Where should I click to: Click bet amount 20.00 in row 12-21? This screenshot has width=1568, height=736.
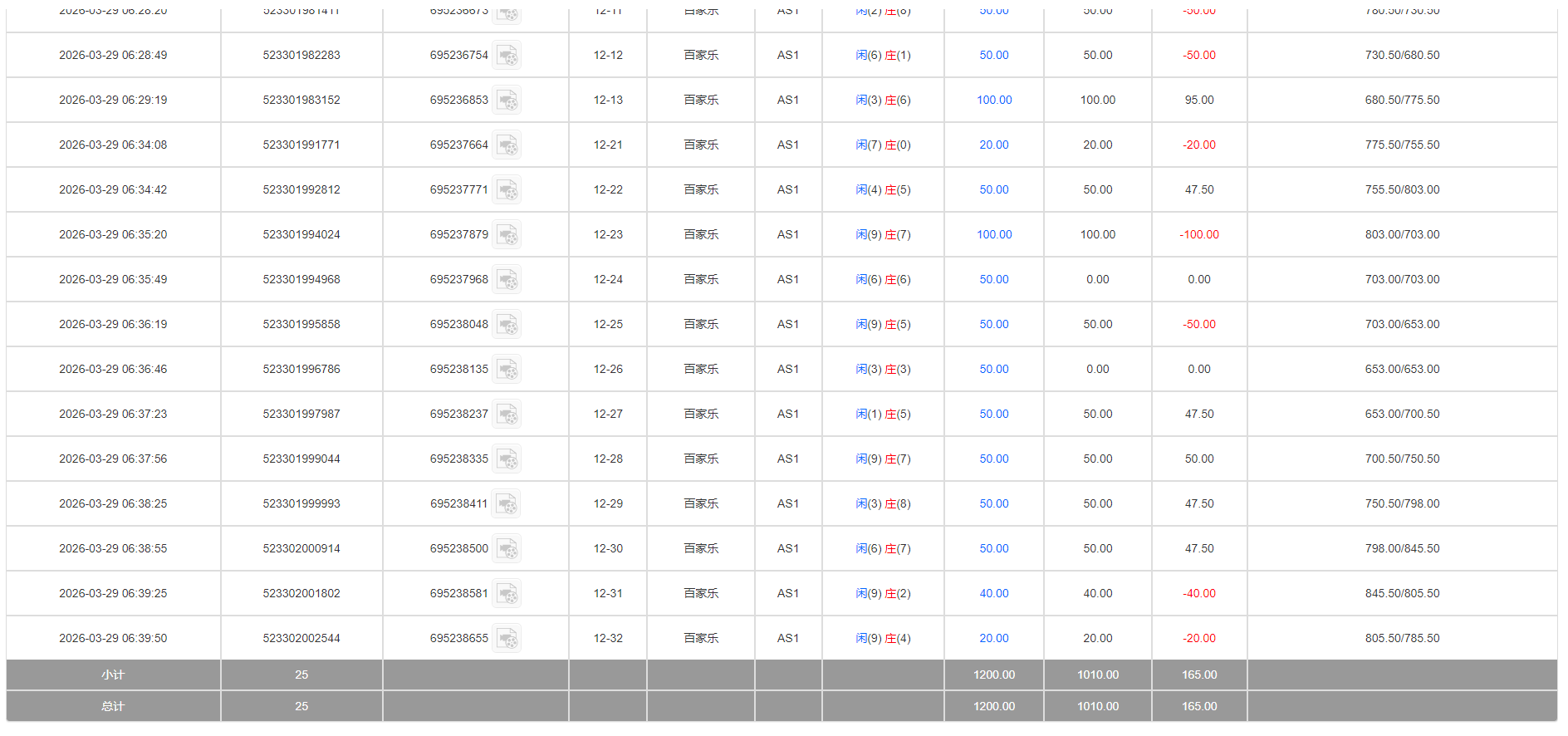994,145
